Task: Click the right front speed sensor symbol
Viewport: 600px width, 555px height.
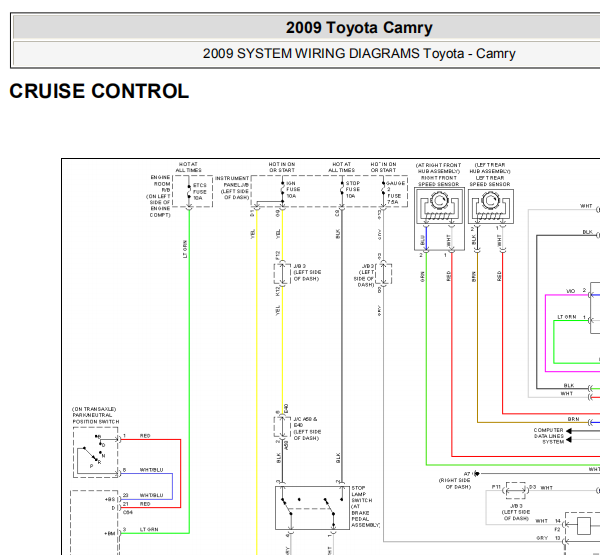Action: click(x=440, y=206)
